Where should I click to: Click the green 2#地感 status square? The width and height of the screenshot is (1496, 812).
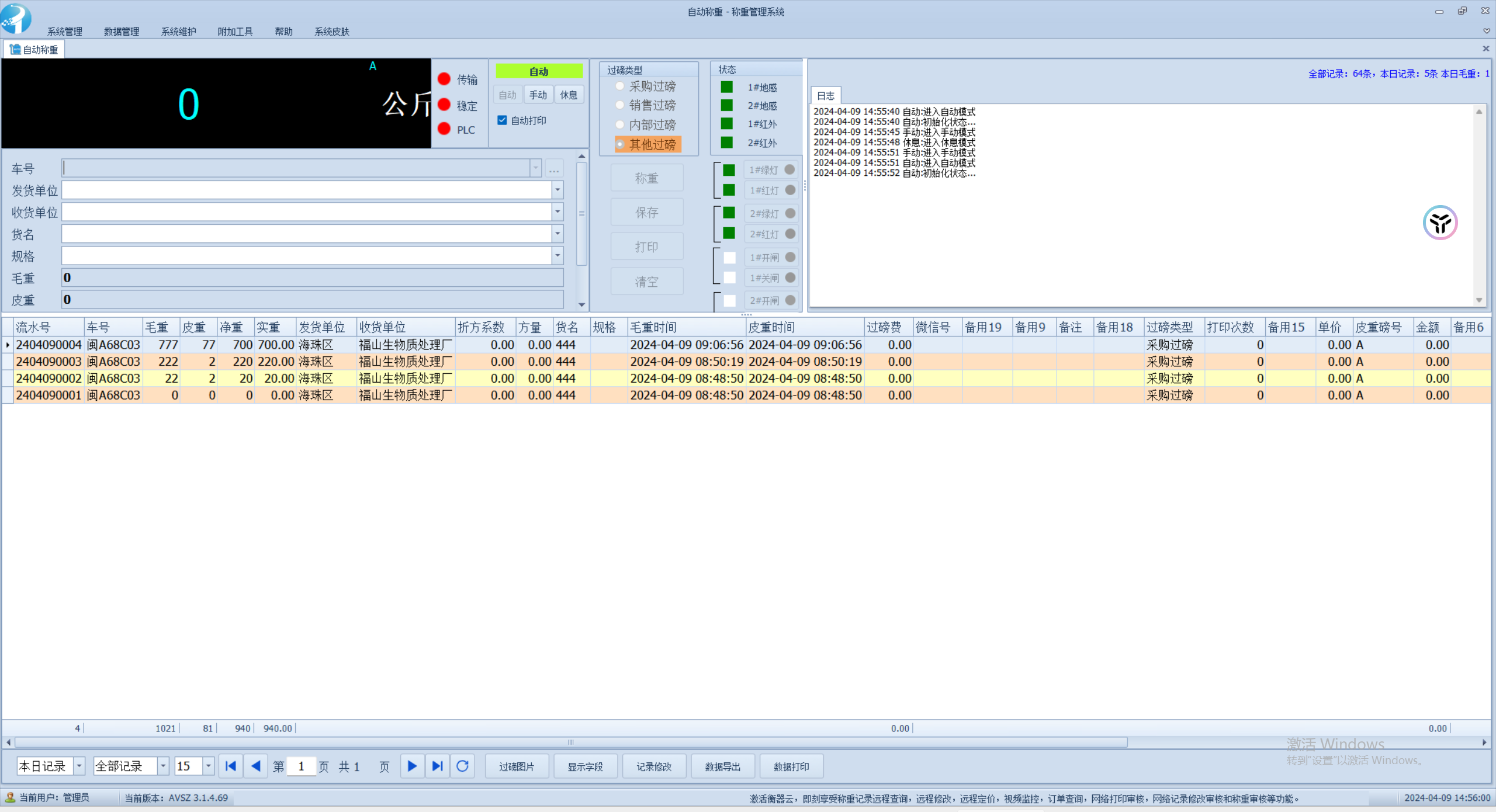726,105
